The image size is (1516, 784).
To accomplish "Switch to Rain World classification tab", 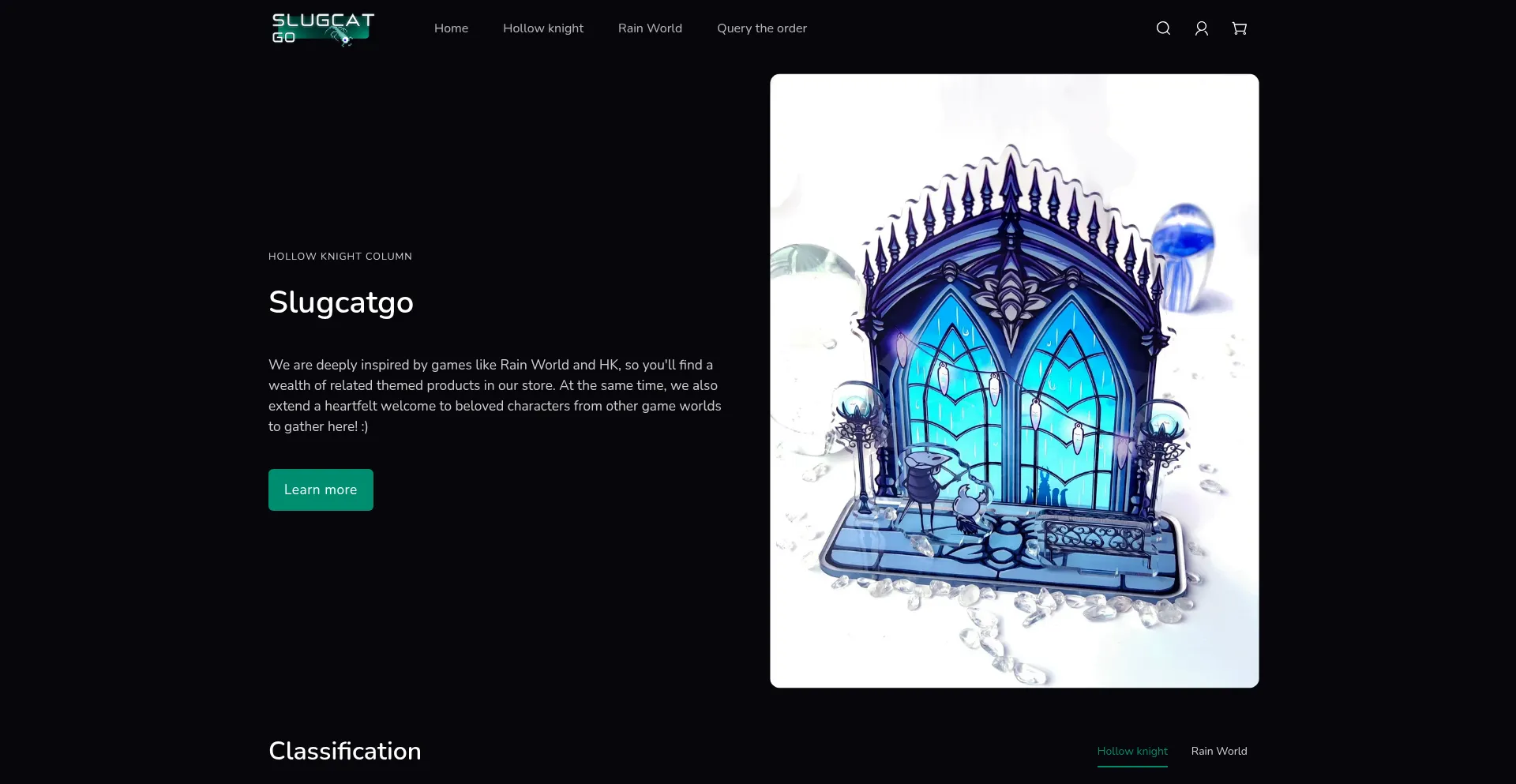I will pos(1218,751).
